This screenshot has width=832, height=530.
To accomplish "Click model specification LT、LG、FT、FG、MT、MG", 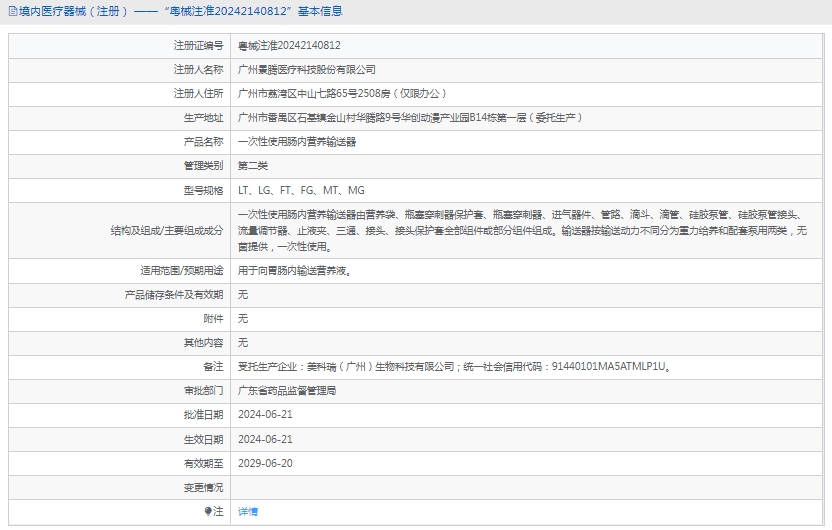I will [x=301, y=190].
